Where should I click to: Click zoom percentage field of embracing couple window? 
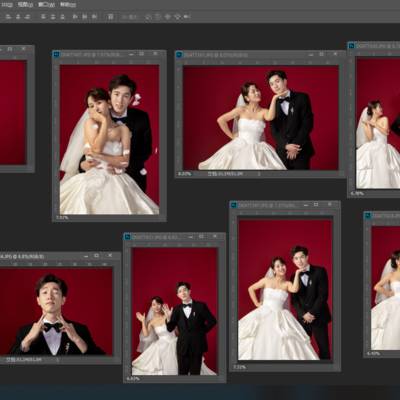point(62,218)
